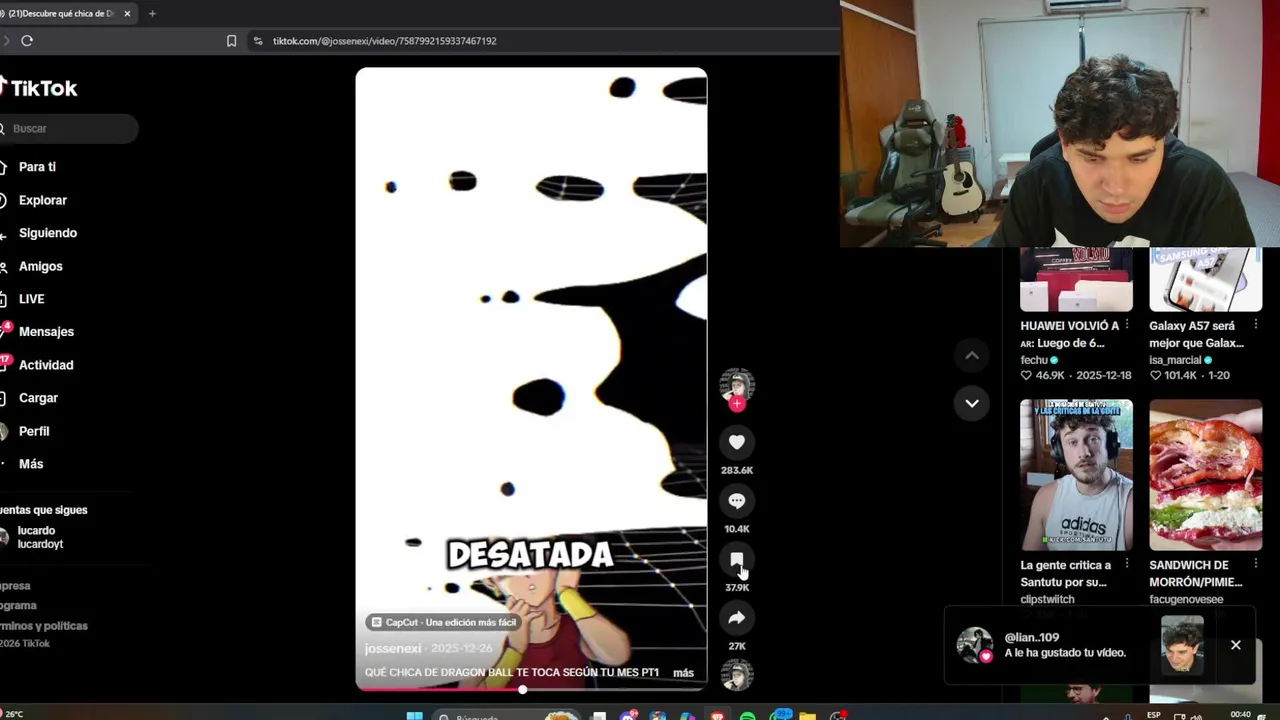
Task: Open the Para ti feed
Action: tap(37, 167)
